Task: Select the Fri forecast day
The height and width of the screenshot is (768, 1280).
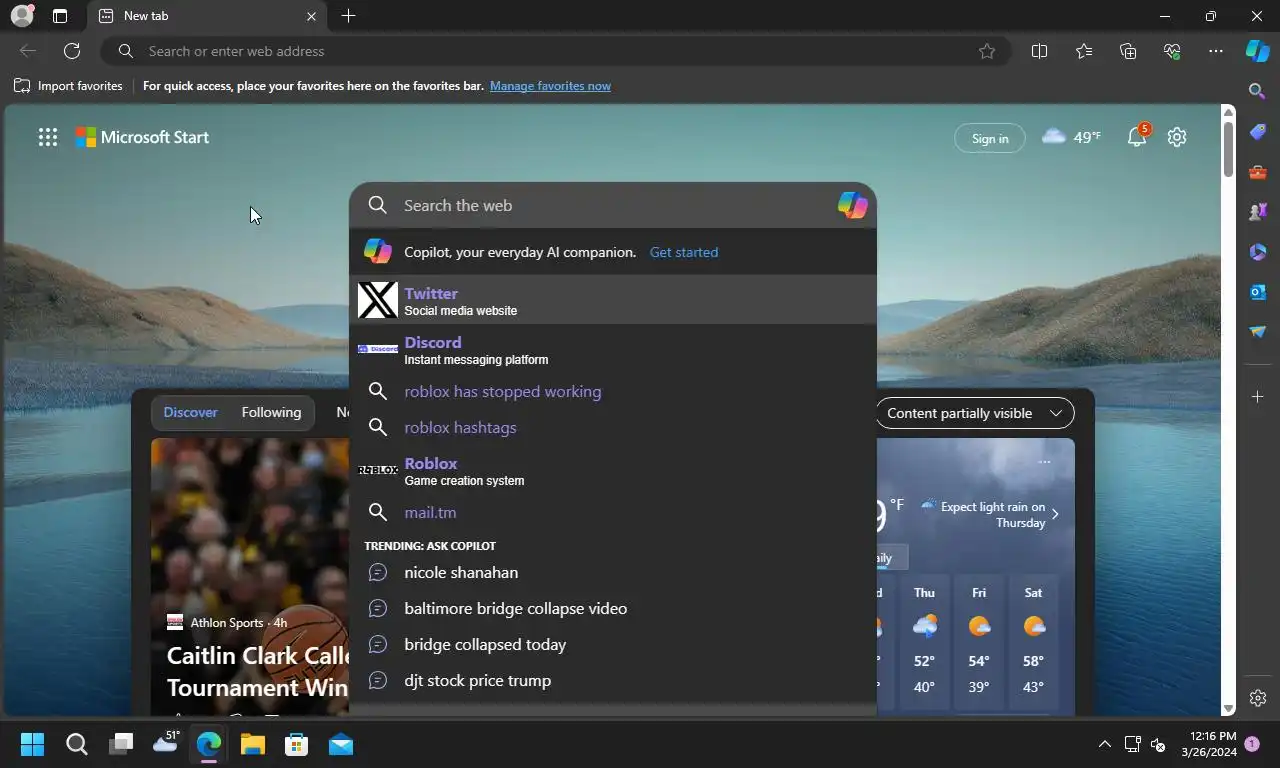Action: click(979, 642)
